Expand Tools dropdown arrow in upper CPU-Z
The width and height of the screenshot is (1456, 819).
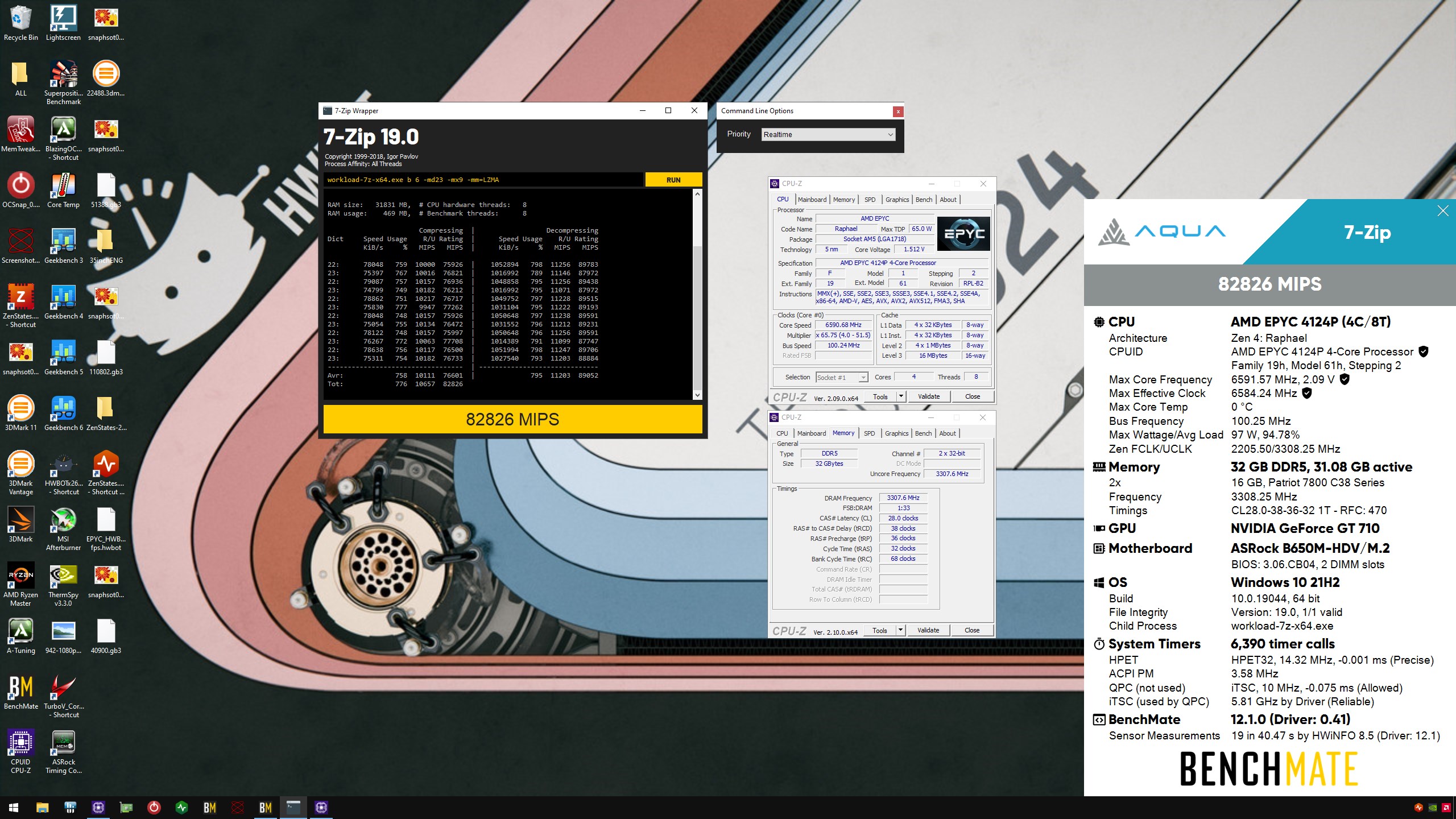coord(901,396)
